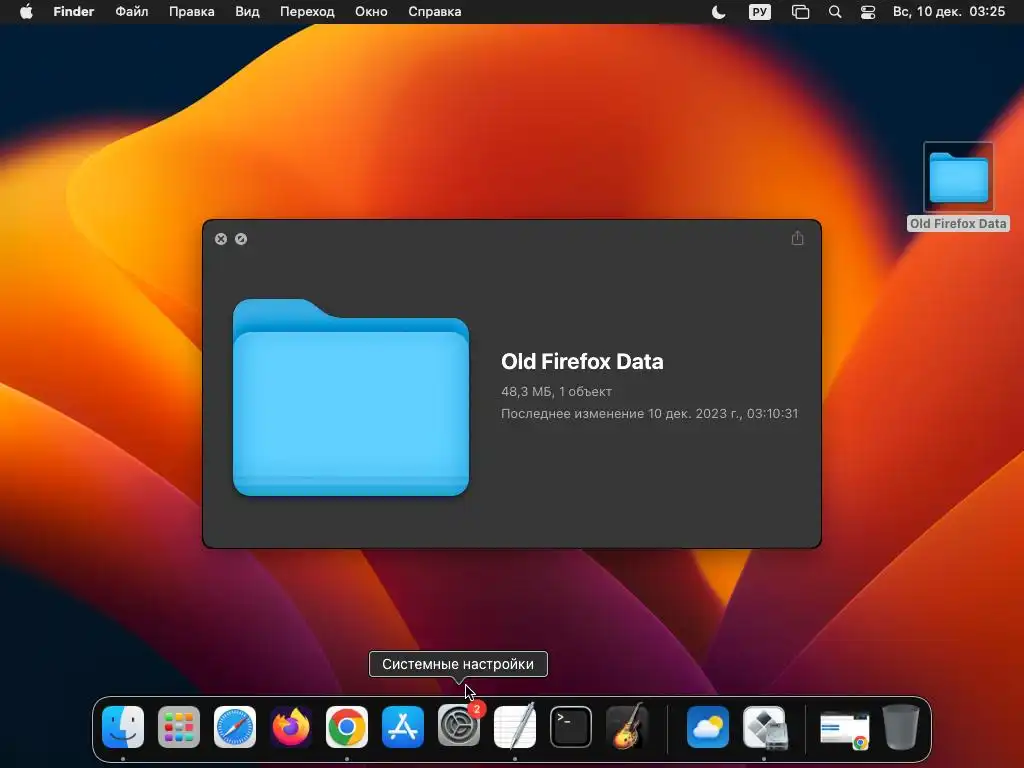Open Terminal from the Dock
This screenshot has height=768, width=1024.
point(571,727)
